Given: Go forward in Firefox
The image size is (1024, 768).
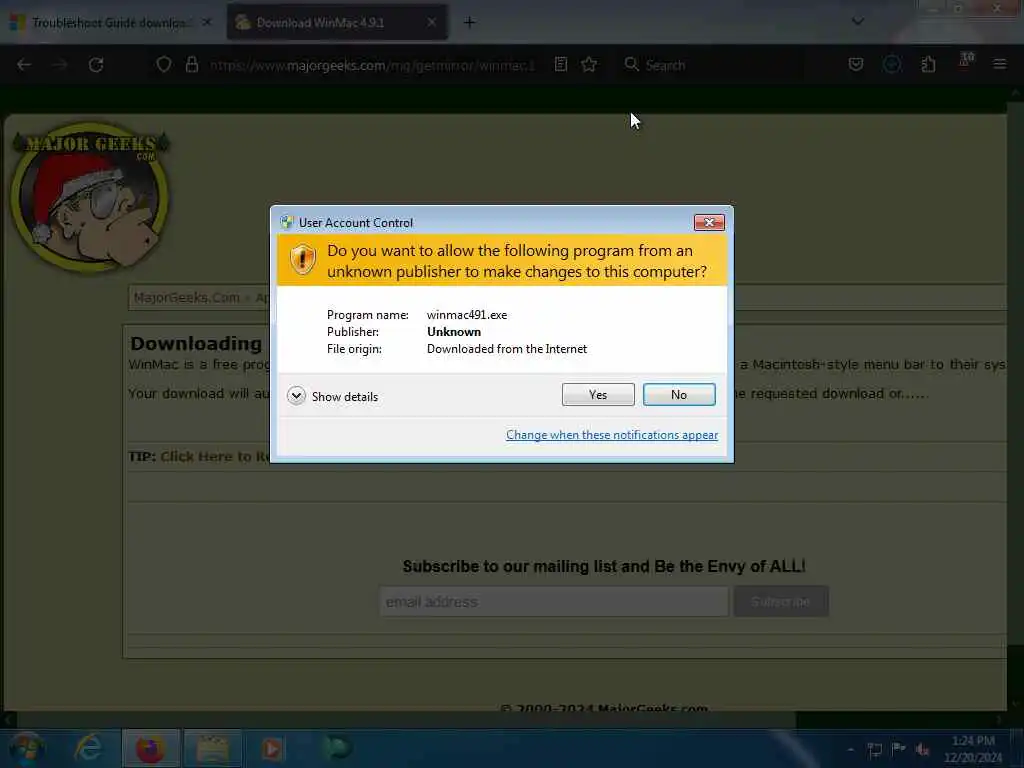Looking at the screenshot, I should (x=60, y=65).
